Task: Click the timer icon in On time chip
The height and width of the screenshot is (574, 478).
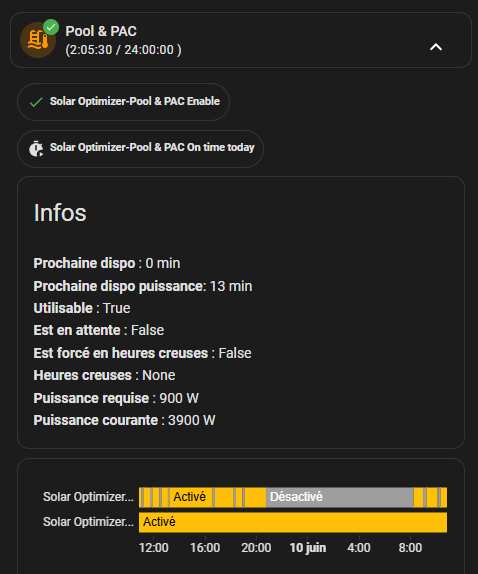Action: (x=36, y=148)
